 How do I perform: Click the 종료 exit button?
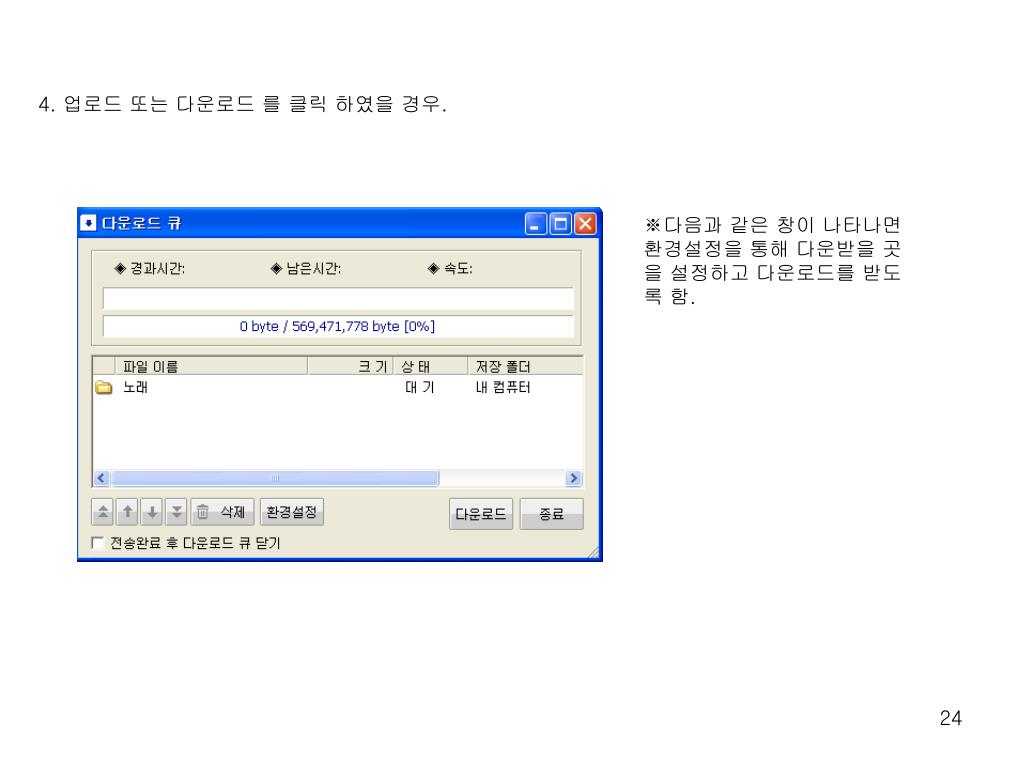click(551, 514)
